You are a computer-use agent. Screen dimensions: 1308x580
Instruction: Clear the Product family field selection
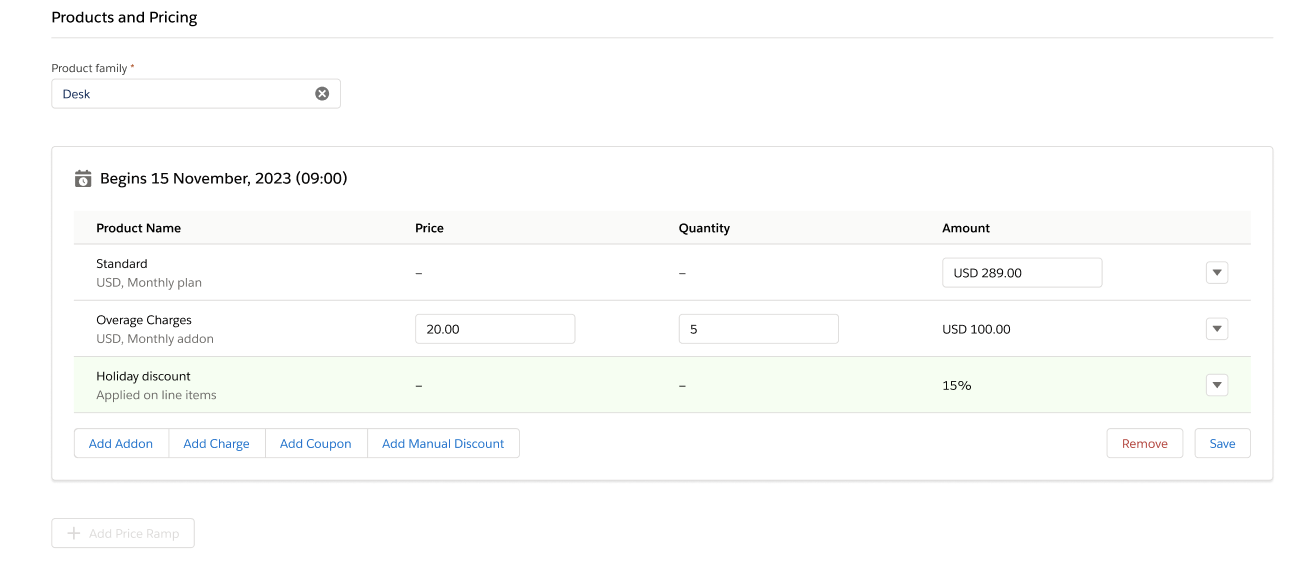click(322, 94)
